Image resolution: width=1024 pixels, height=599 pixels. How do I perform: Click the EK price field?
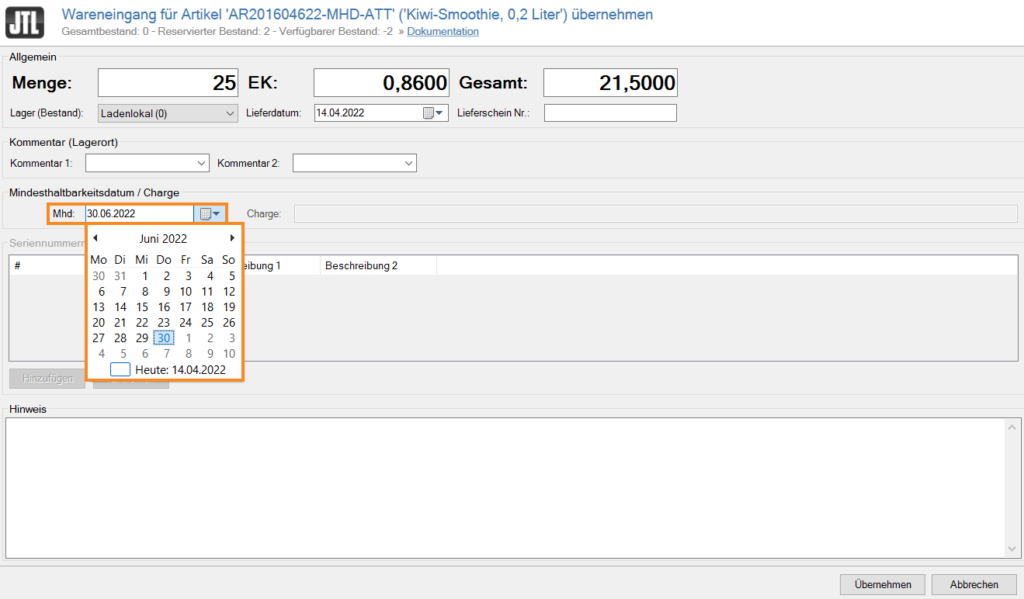pyautogui.click(x=381, y=83)
